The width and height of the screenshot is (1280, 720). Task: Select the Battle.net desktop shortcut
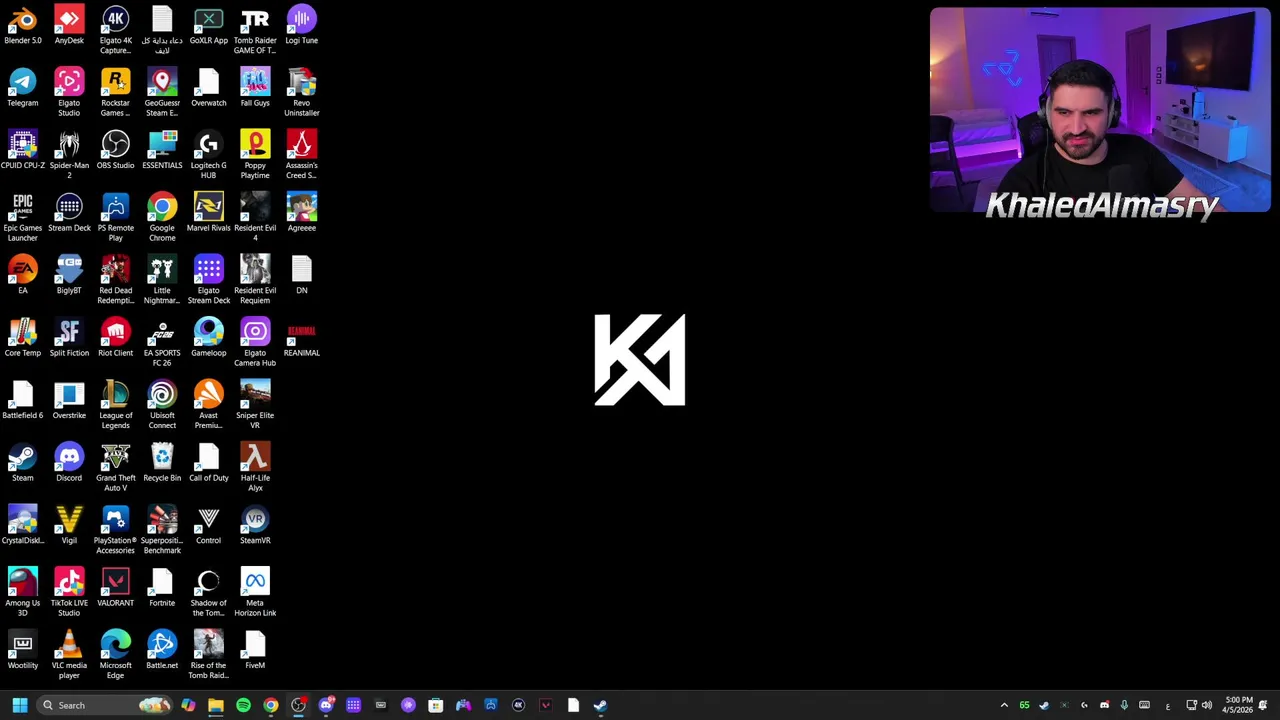(x=162, y=650)
